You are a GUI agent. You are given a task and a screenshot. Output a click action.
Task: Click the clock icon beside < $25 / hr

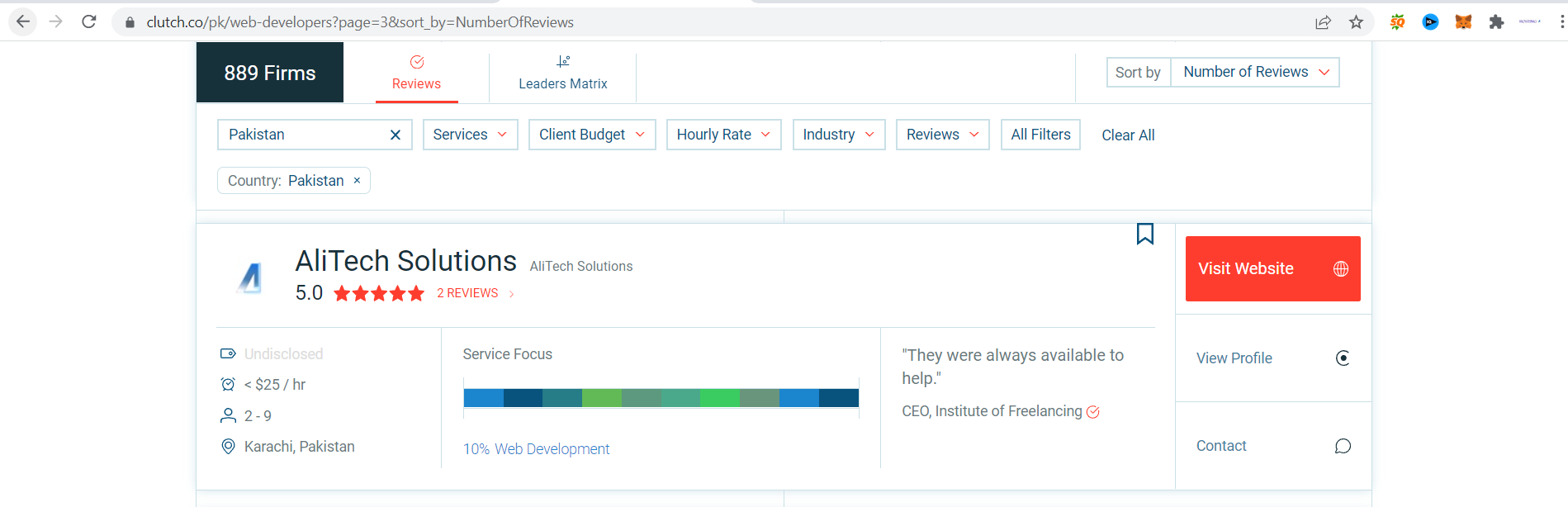tap(228, 384)
